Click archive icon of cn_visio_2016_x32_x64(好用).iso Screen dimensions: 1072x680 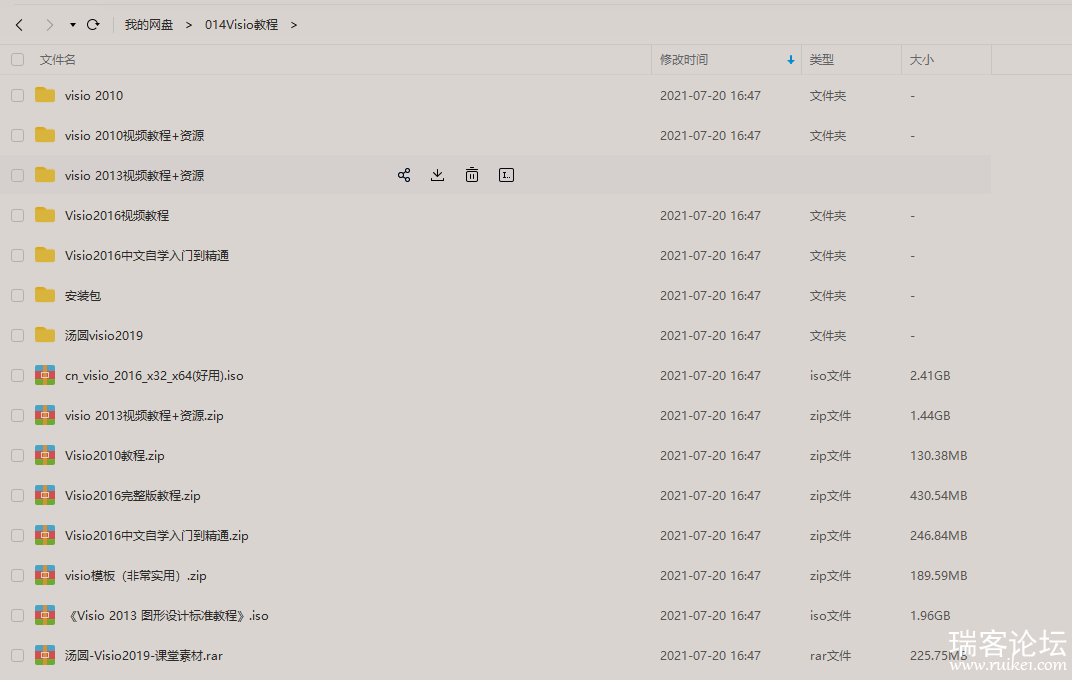tap(45, 375)
